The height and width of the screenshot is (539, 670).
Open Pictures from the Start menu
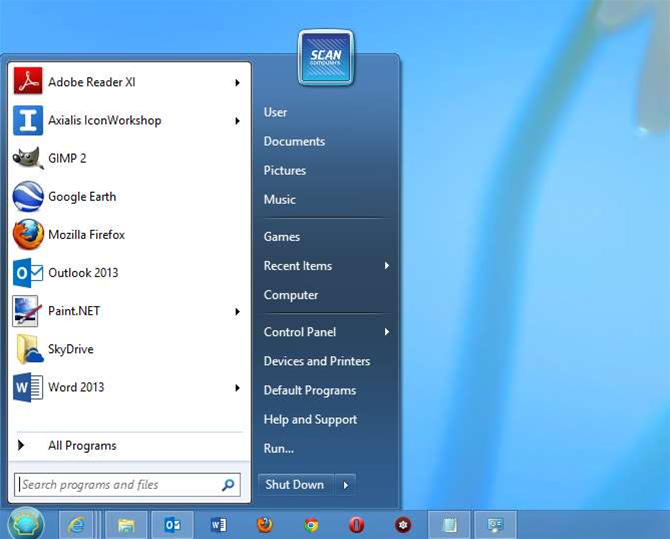[285, 171]
